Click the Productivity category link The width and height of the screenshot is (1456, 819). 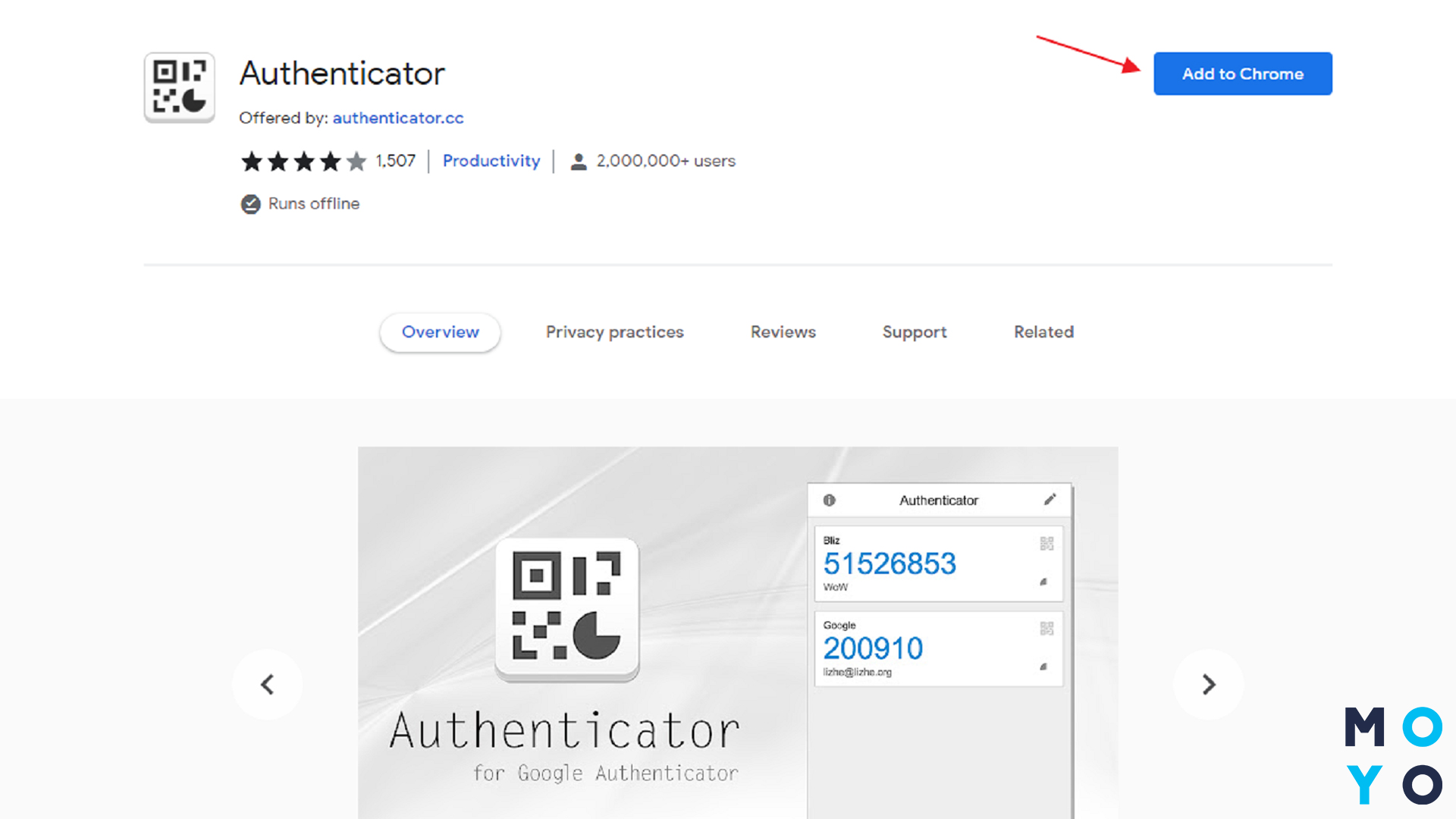tap(491, 161)
